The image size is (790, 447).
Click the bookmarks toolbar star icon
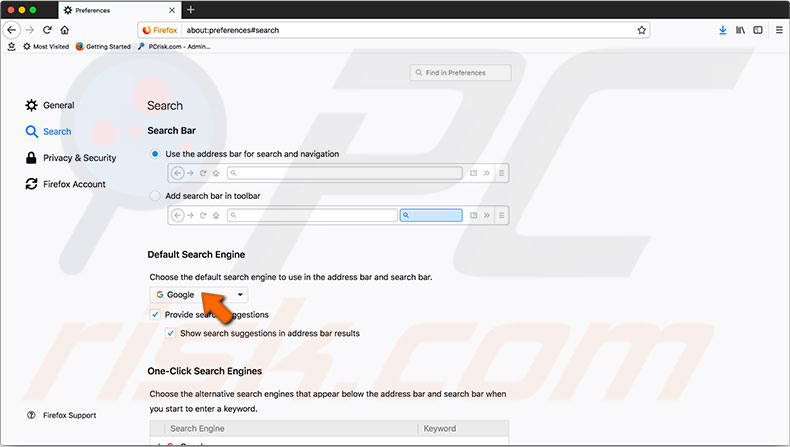tap(12, 46)
